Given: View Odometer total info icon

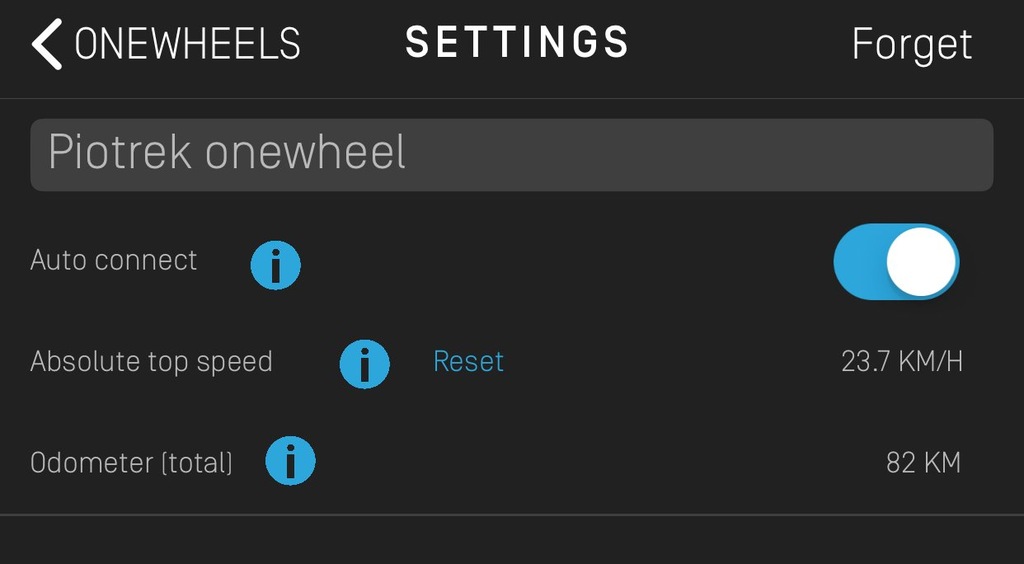Looking at the screenshot, I should (290, 461).
